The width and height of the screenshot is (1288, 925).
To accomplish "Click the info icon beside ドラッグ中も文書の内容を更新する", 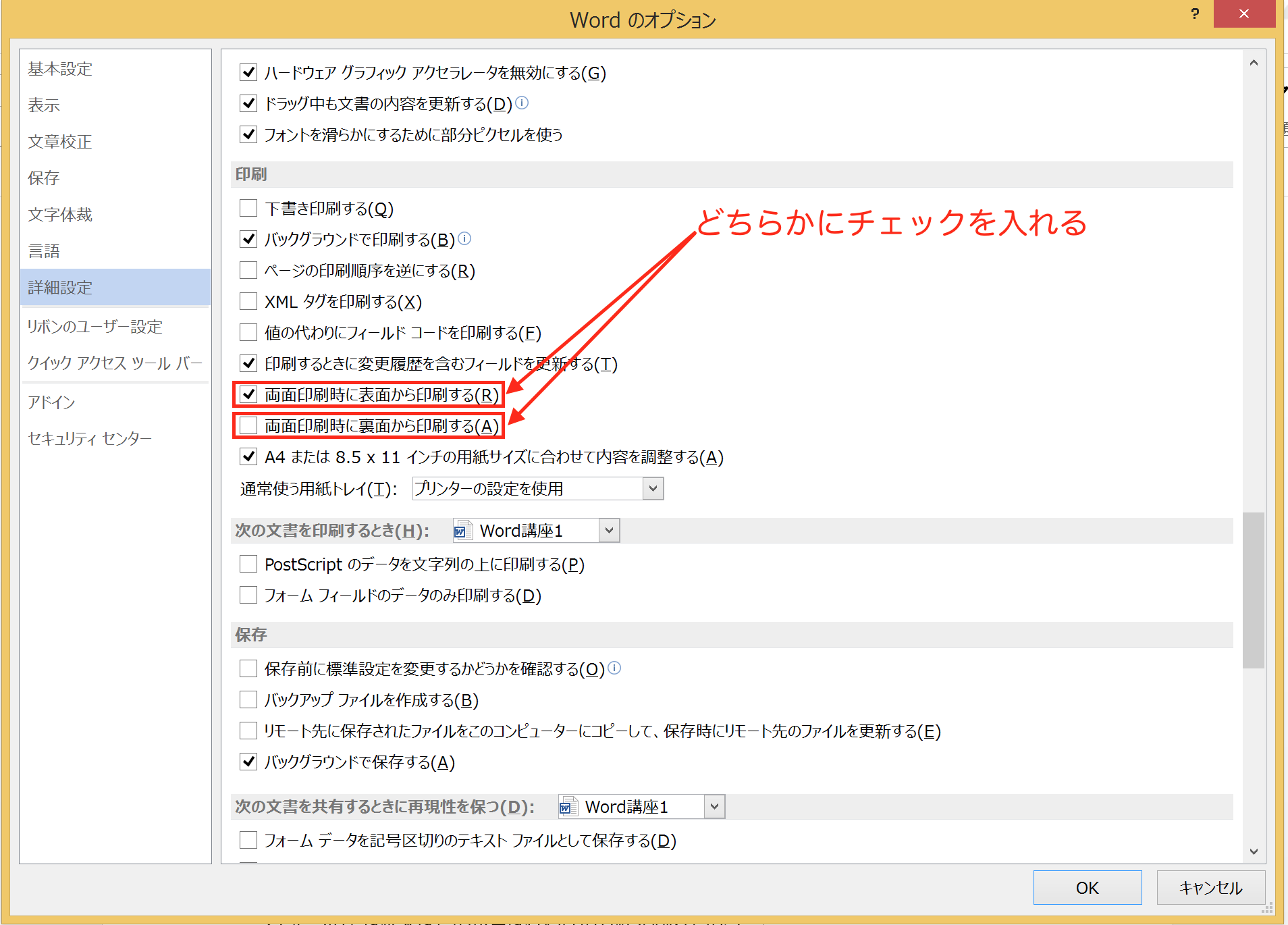I will [x=522, y=103].
